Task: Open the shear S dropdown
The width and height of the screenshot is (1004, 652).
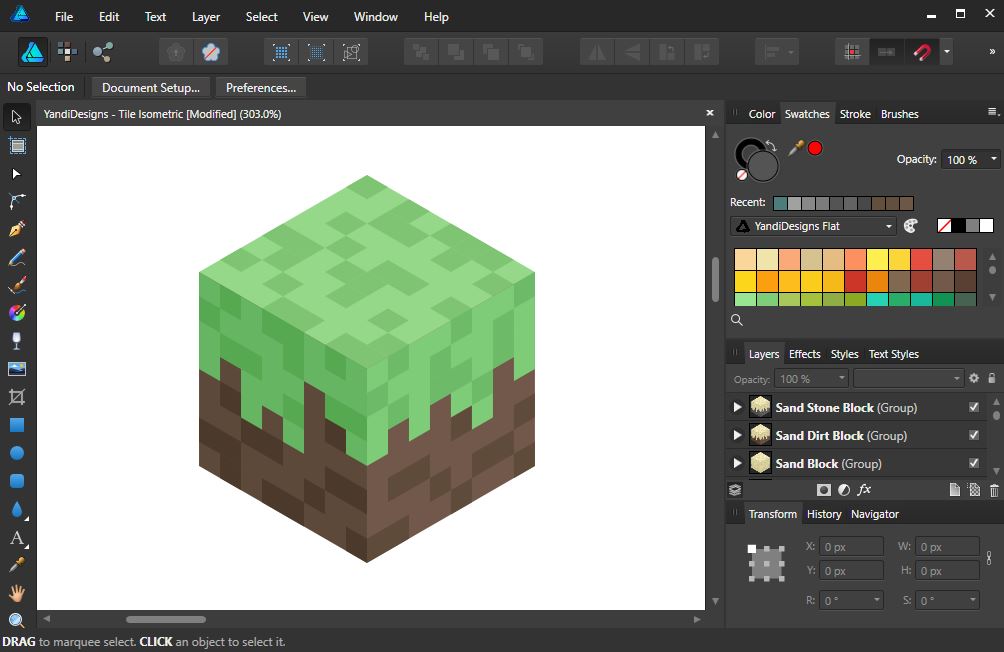Action: [973, 600]
